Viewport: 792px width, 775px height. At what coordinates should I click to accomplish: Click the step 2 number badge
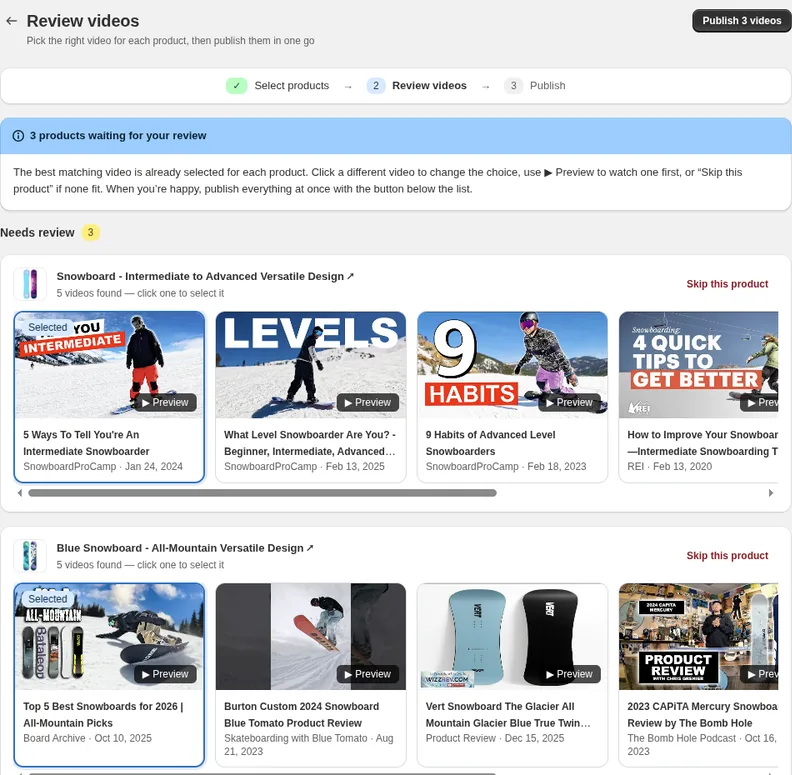376,86
